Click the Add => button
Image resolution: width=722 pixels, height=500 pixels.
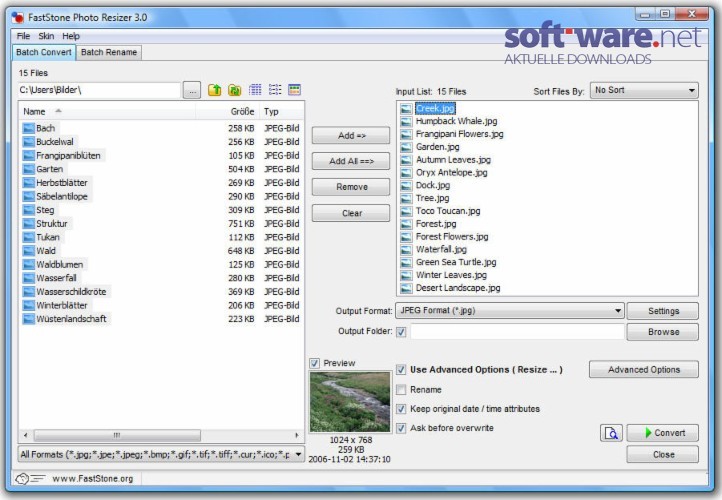(x=351, y=135)
